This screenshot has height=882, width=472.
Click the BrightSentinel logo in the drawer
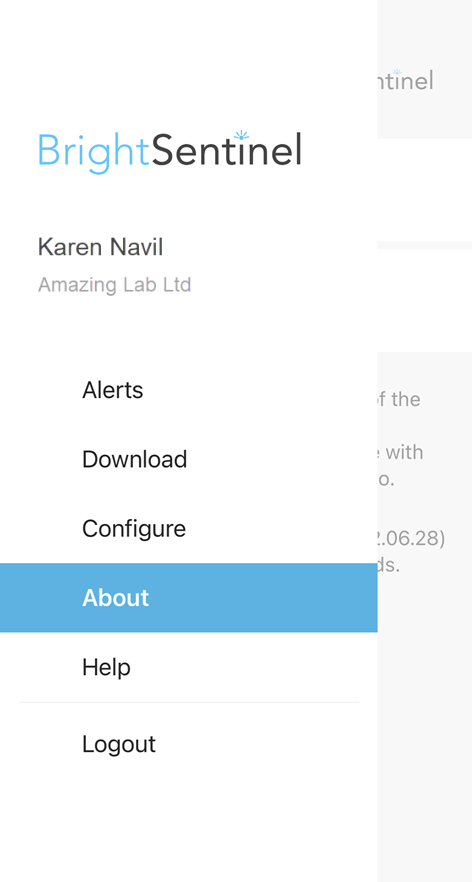(x=170, y=152)
